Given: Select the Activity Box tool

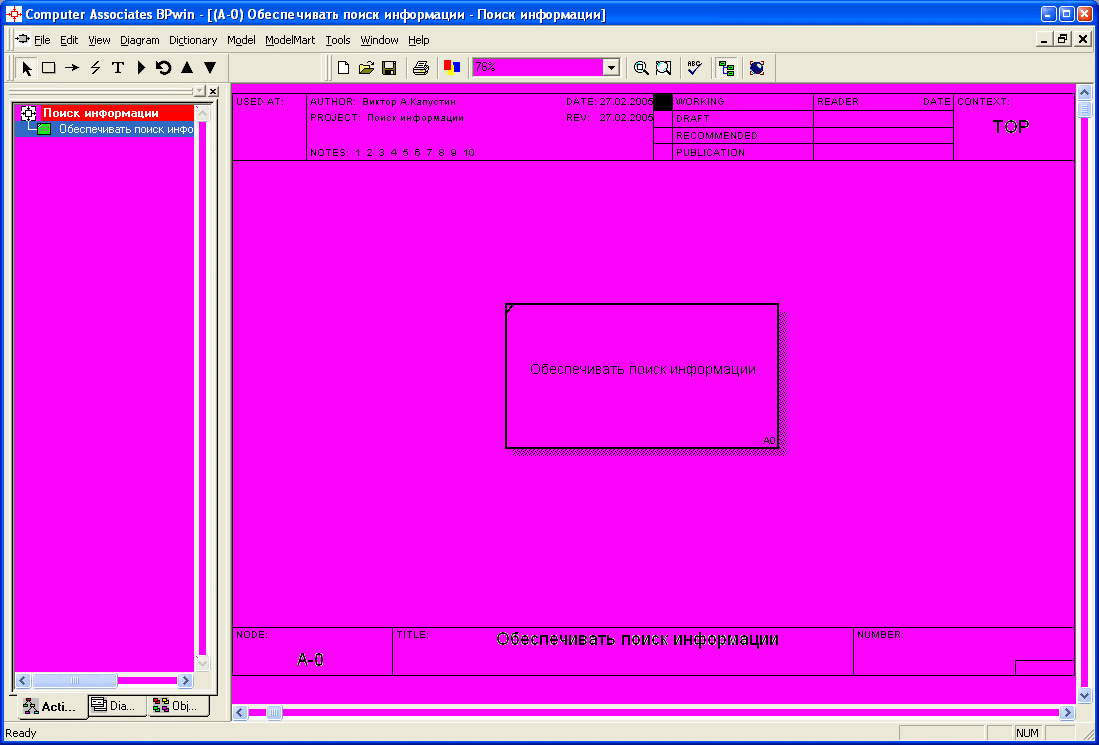Looking at the screenshot, I should 48,68.
